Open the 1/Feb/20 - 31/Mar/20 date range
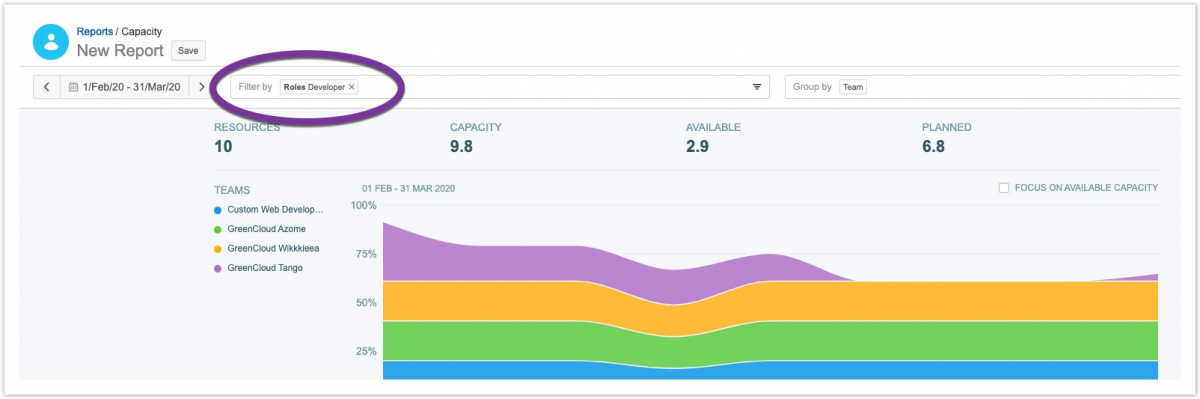The width and height of the screenshot is (1200, 399). [x=124, y=87]
